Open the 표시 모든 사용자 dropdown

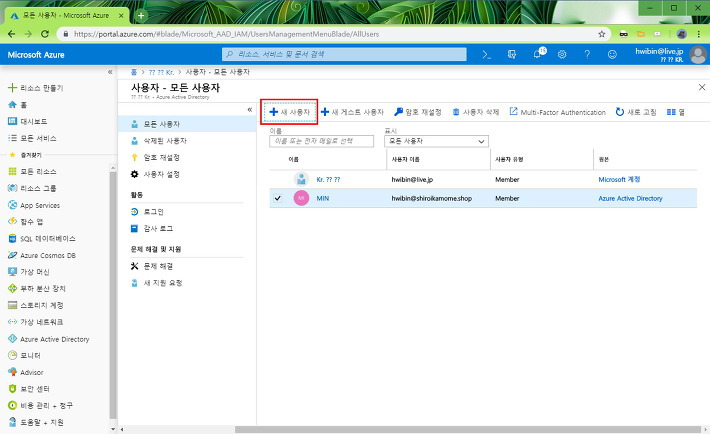436,141
